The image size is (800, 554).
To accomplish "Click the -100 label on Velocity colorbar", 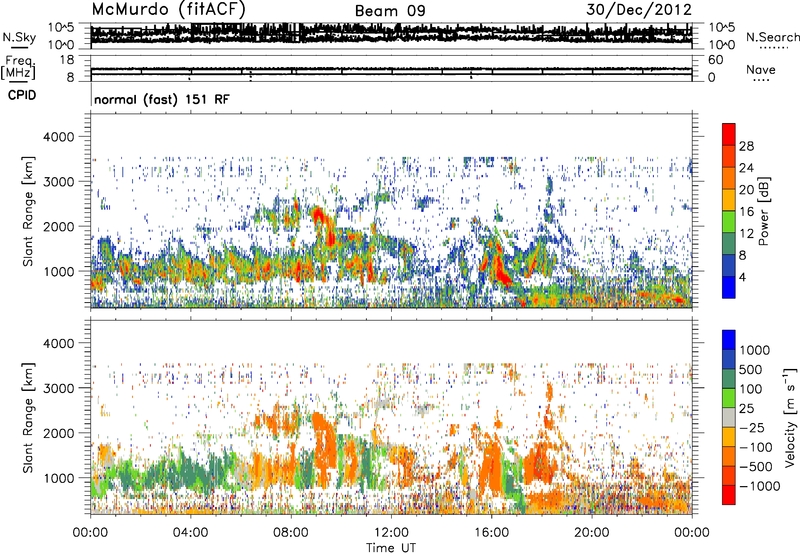I will pos(756,447).
